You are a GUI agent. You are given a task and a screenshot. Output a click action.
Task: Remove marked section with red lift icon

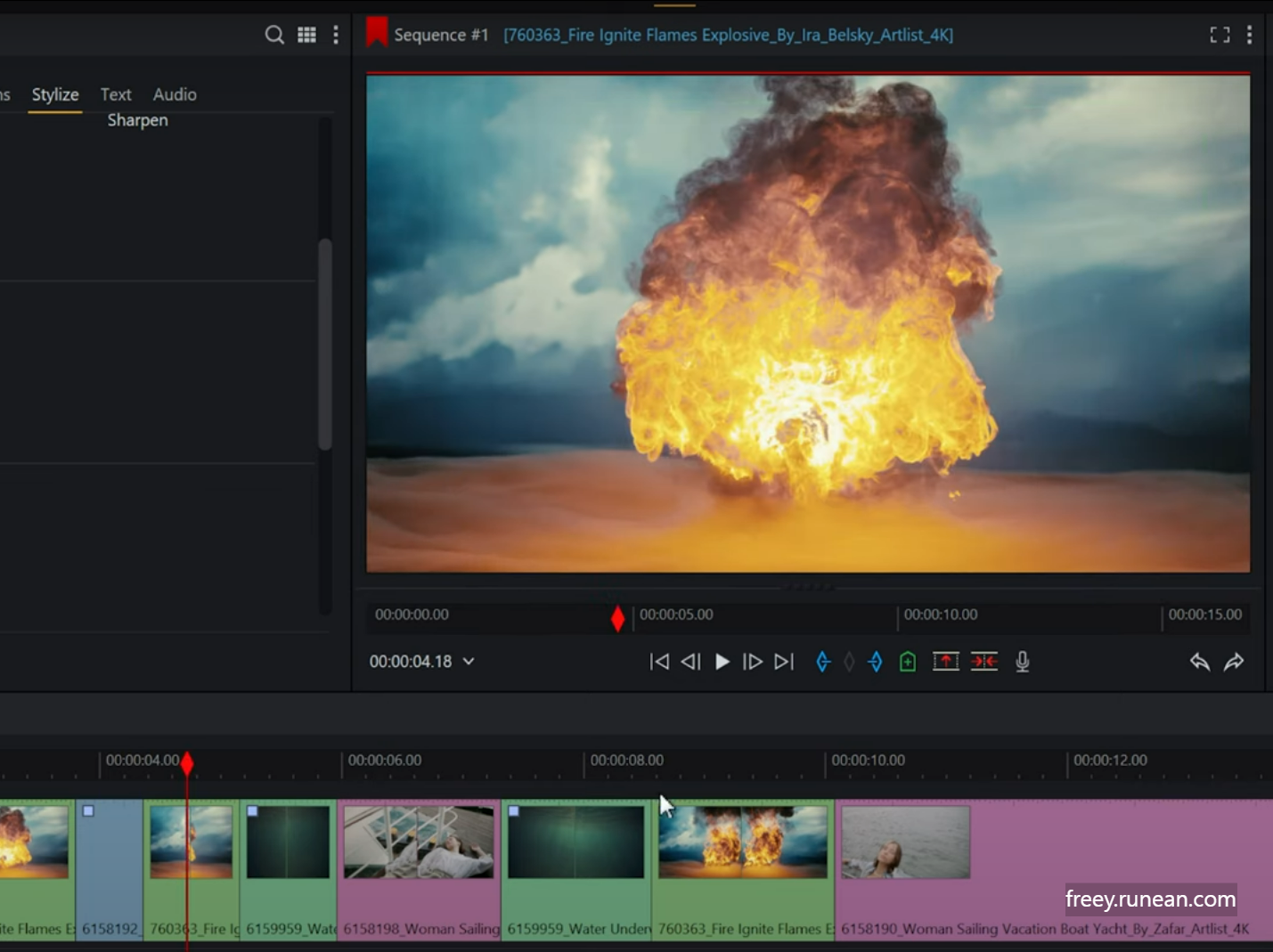point(945,662)
